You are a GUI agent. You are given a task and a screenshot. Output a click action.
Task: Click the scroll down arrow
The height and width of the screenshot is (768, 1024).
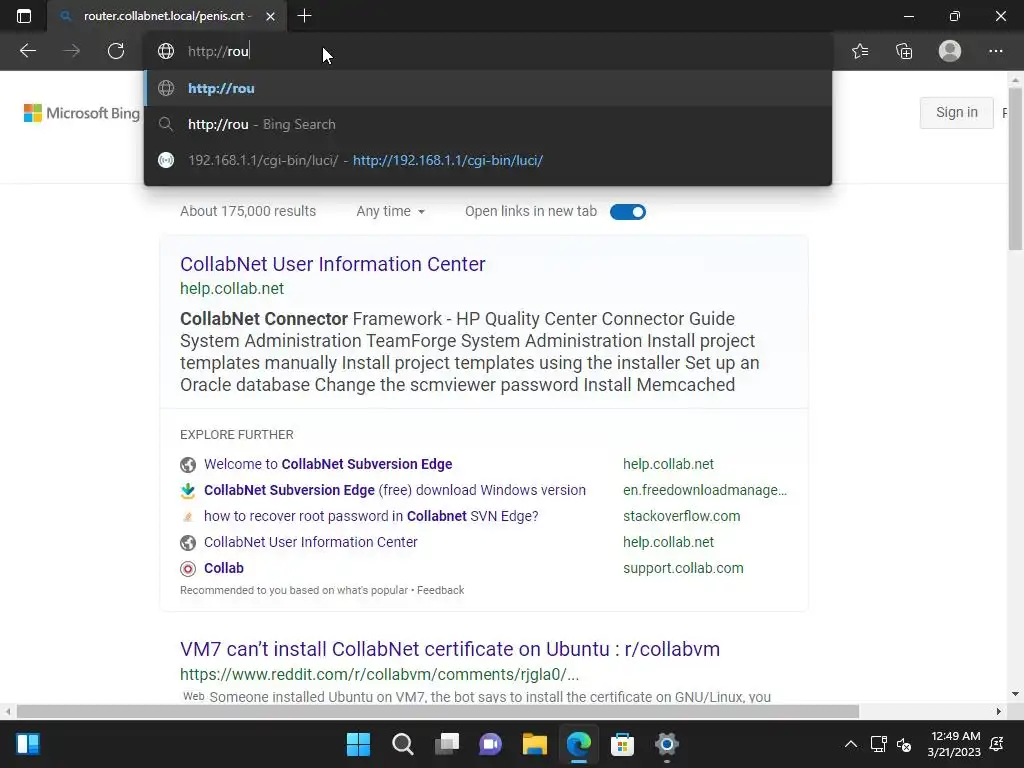1015,694
